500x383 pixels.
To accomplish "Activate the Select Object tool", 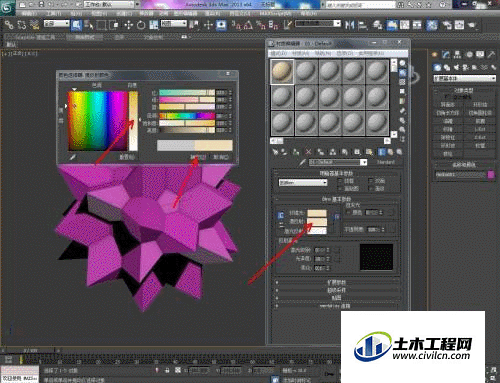I will tap(77, 25).
